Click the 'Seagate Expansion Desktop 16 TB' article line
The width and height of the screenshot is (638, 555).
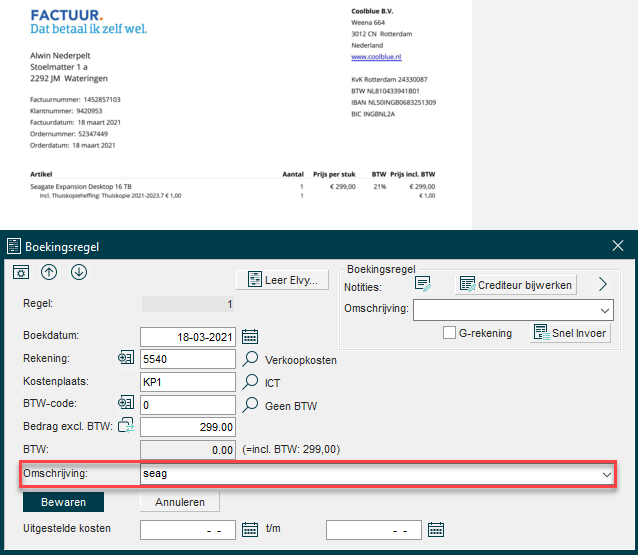pyautogui.click(x=81, y=186)
